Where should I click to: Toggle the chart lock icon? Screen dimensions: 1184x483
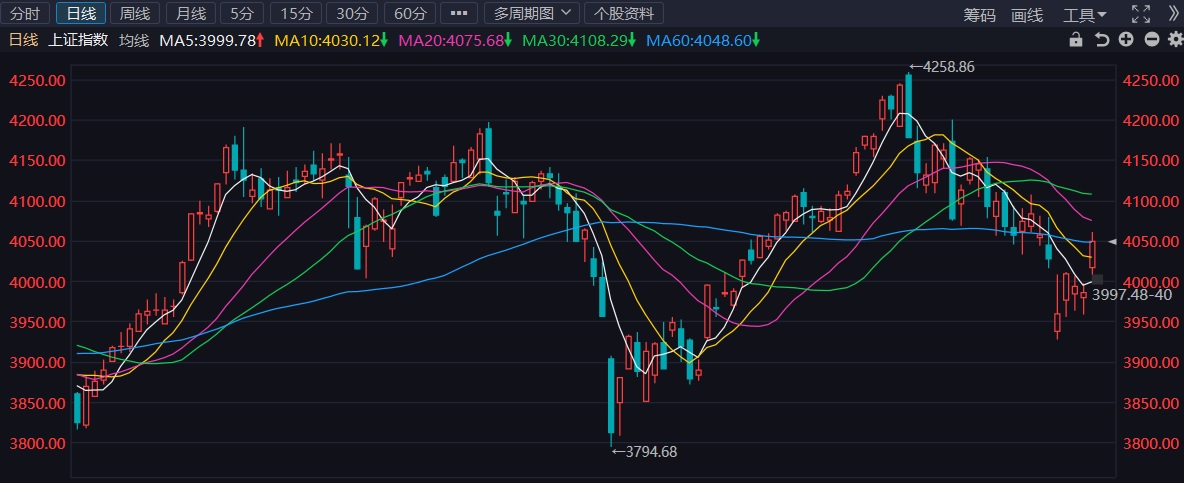coord(1076,41)
